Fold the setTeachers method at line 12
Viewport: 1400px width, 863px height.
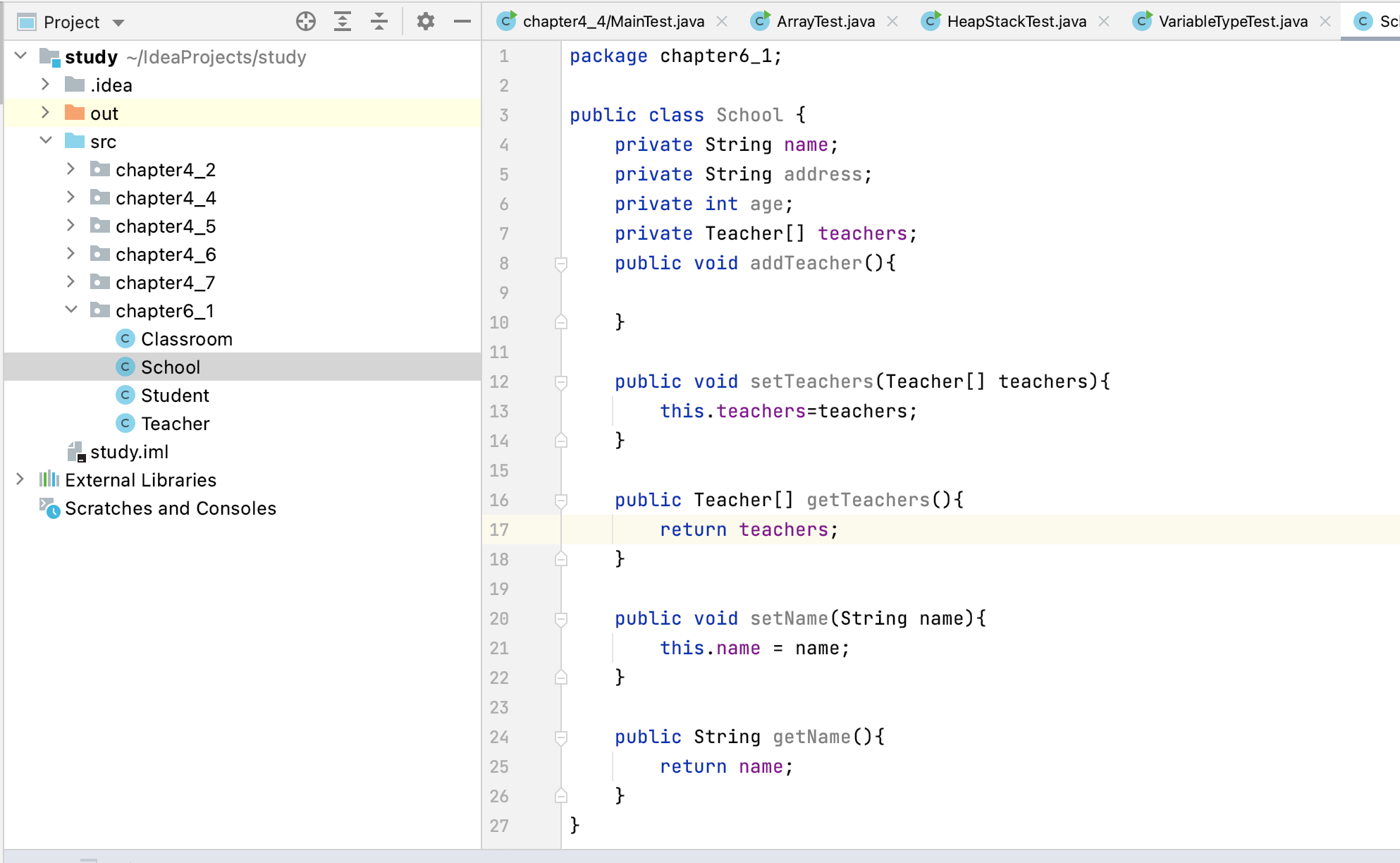click(561, 382)
